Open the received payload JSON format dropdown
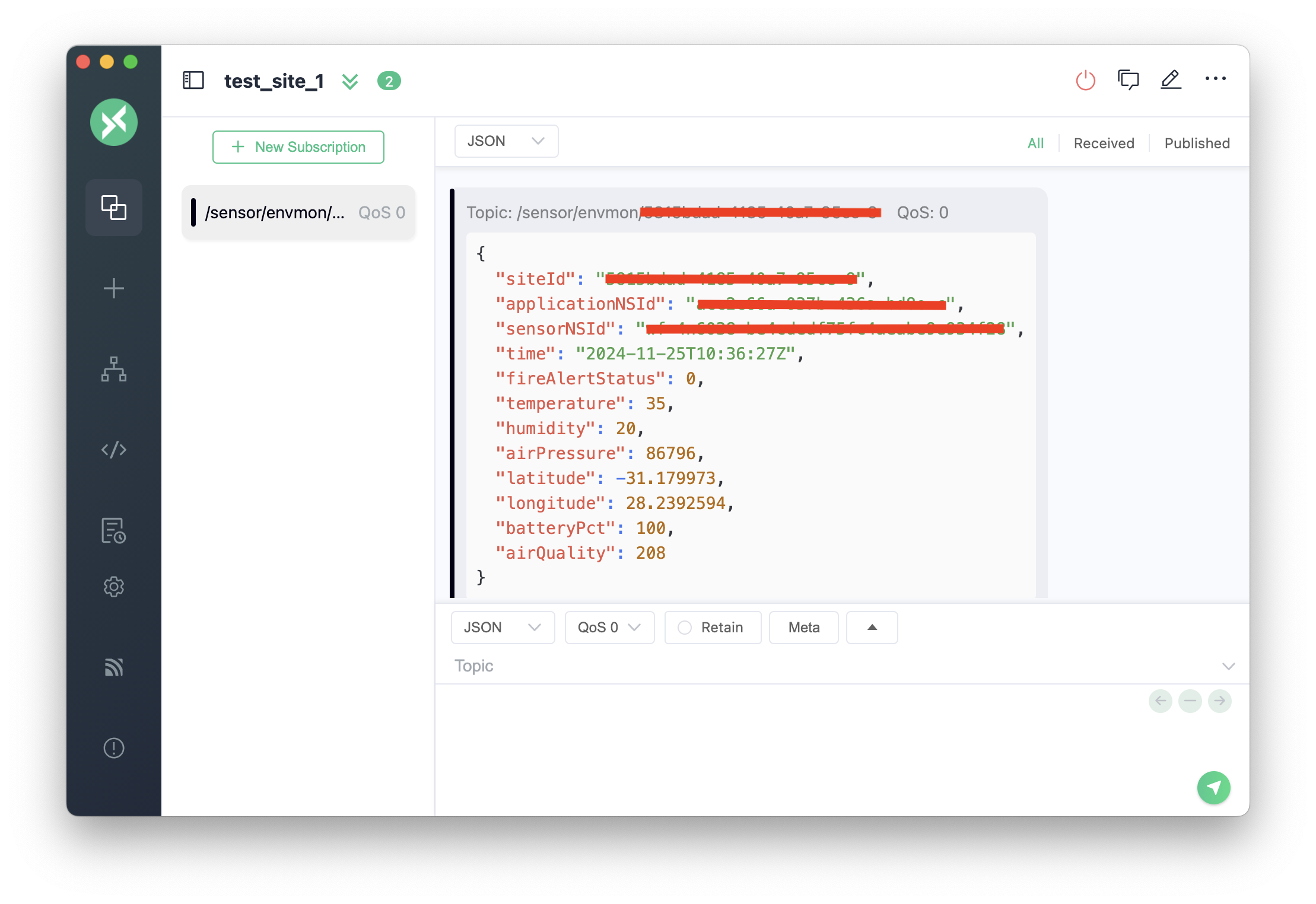Screen dimensions: 1316x904 point(506,141)
